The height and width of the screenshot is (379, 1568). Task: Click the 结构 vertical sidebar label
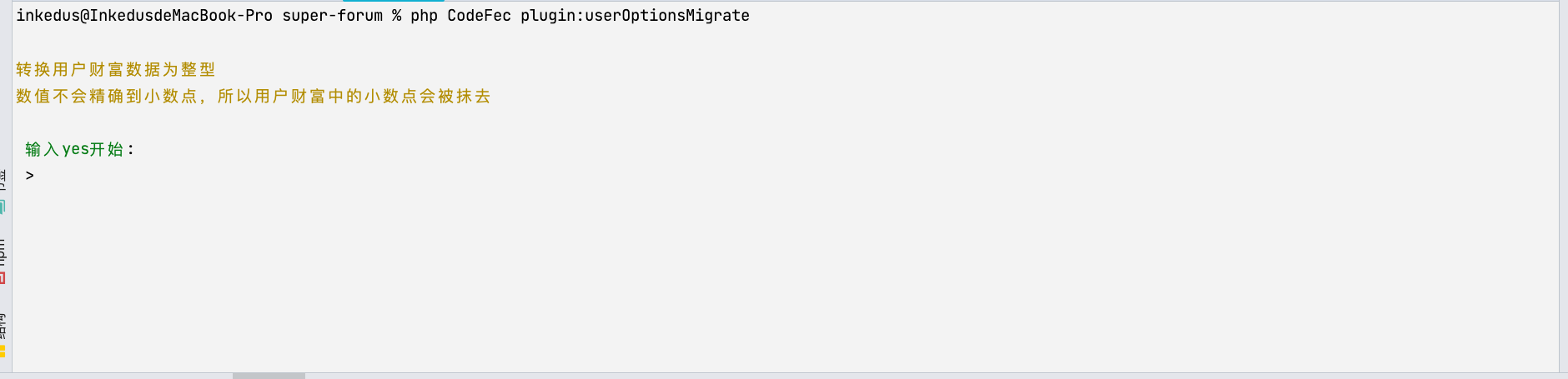point(3,325)
